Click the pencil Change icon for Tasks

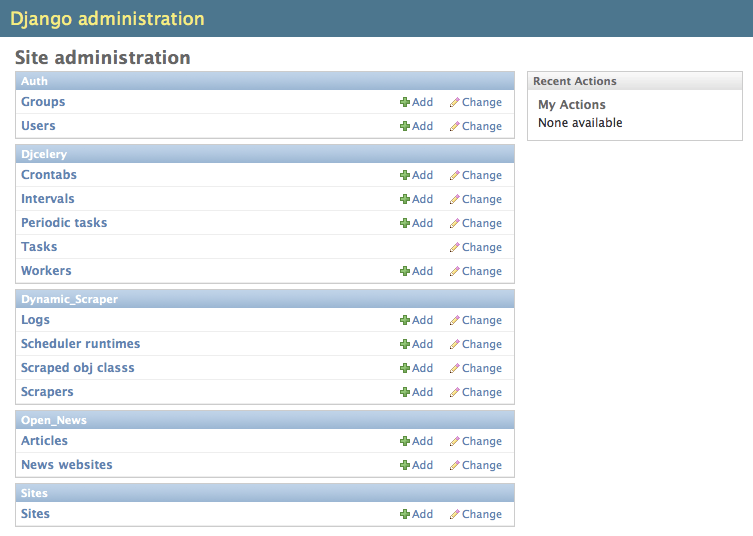pos(454,247)
